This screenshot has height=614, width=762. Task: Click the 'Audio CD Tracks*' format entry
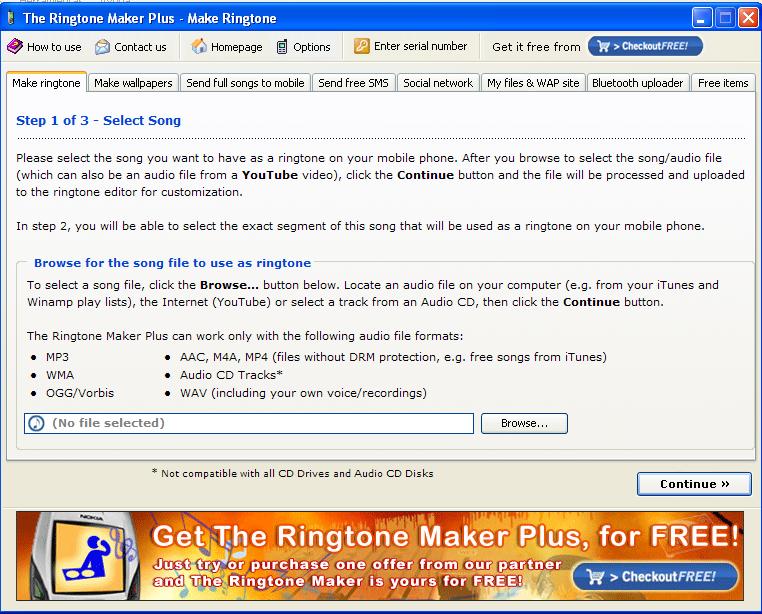click(231, 375)
